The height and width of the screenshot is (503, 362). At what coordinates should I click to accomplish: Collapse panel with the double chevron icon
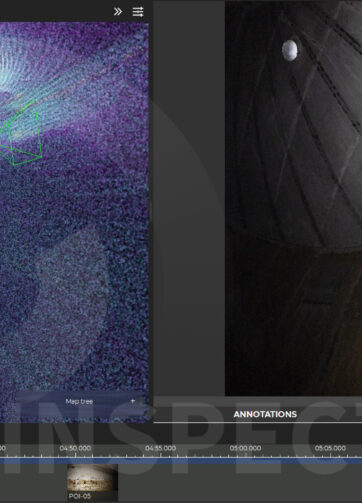pyautogui.click(x=117, y=12)
